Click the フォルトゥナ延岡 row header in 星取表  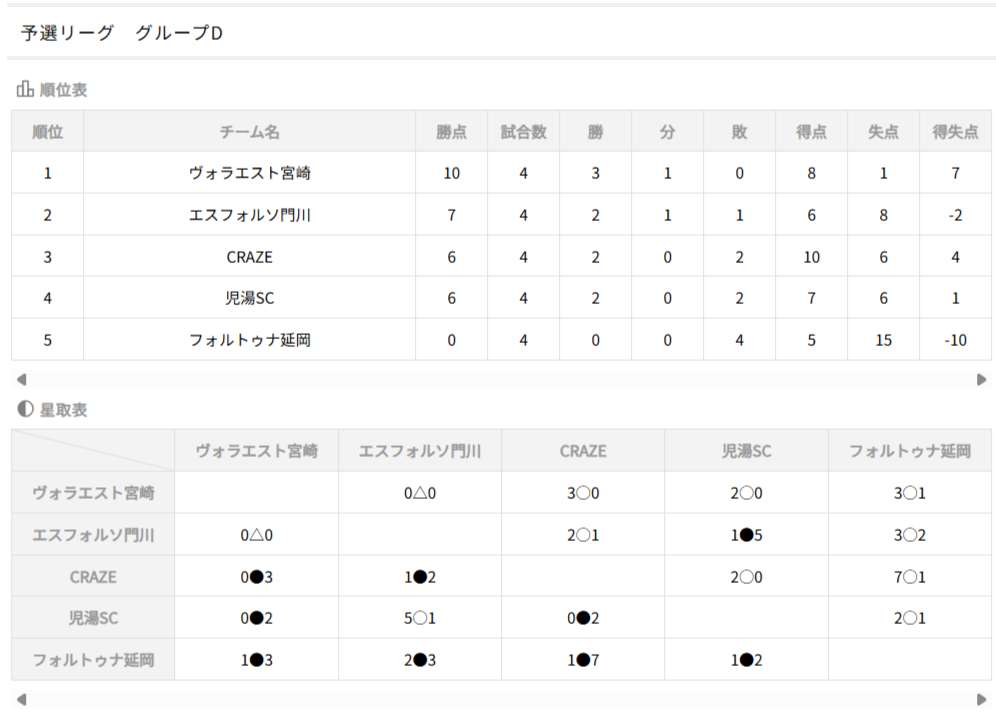(x=93, y=661)
